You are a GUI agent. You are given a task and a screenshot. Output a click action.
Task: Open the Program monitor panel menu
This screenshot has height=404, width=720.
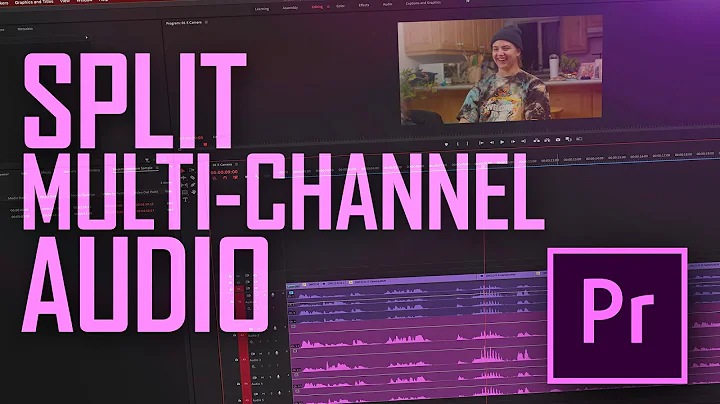point(206,22)
